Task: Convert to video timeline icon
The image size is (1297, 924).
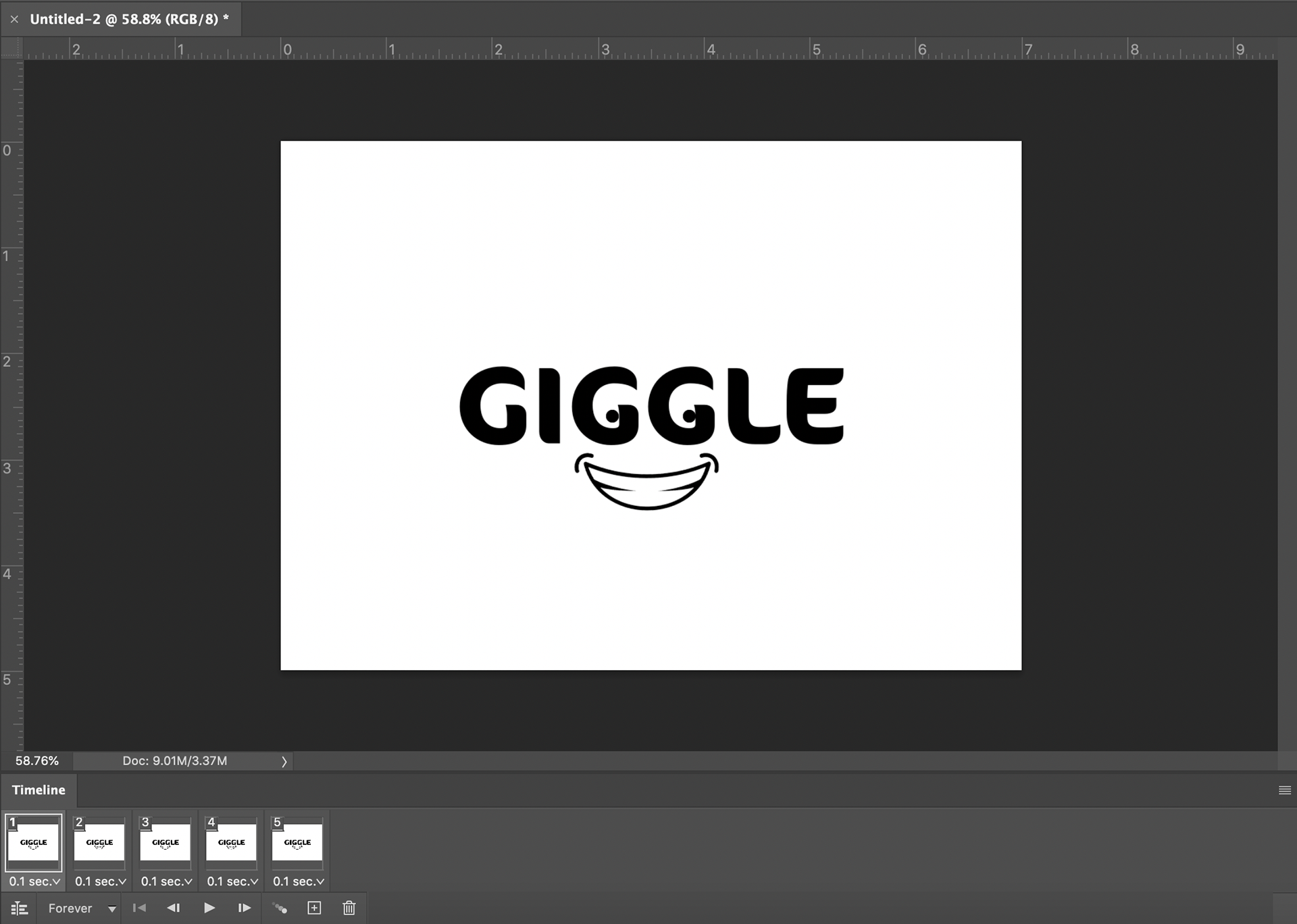Action: click(20, 908)
